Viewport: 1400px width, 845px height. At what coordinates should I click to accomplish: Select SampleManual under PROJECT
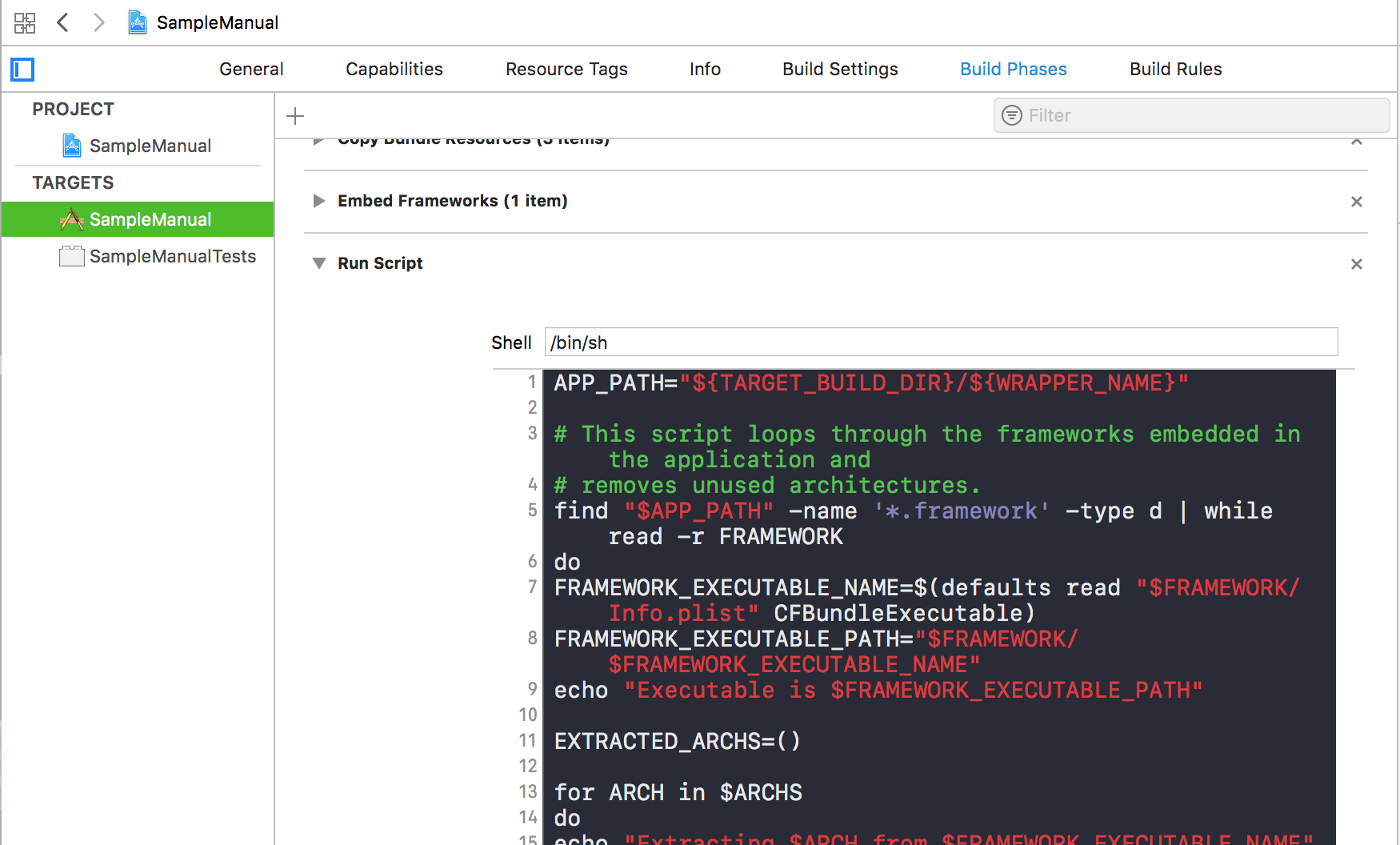coord(151,146)
